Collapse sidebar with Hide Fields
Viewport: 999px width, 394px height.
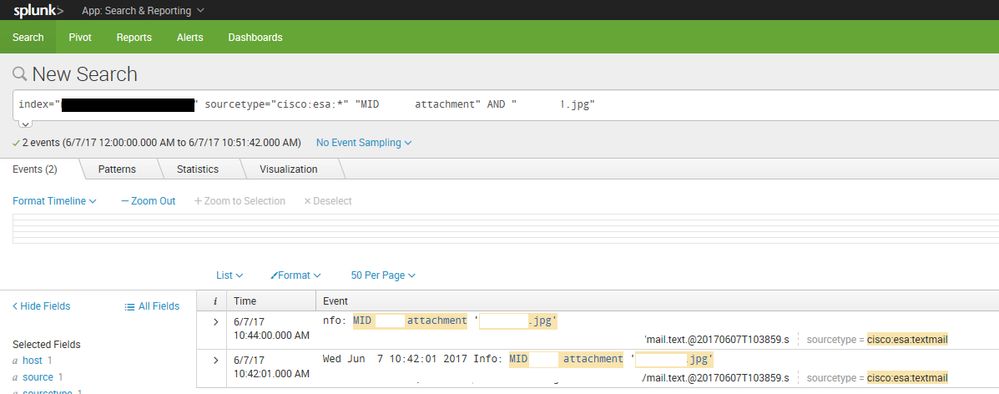coord(41,306)
